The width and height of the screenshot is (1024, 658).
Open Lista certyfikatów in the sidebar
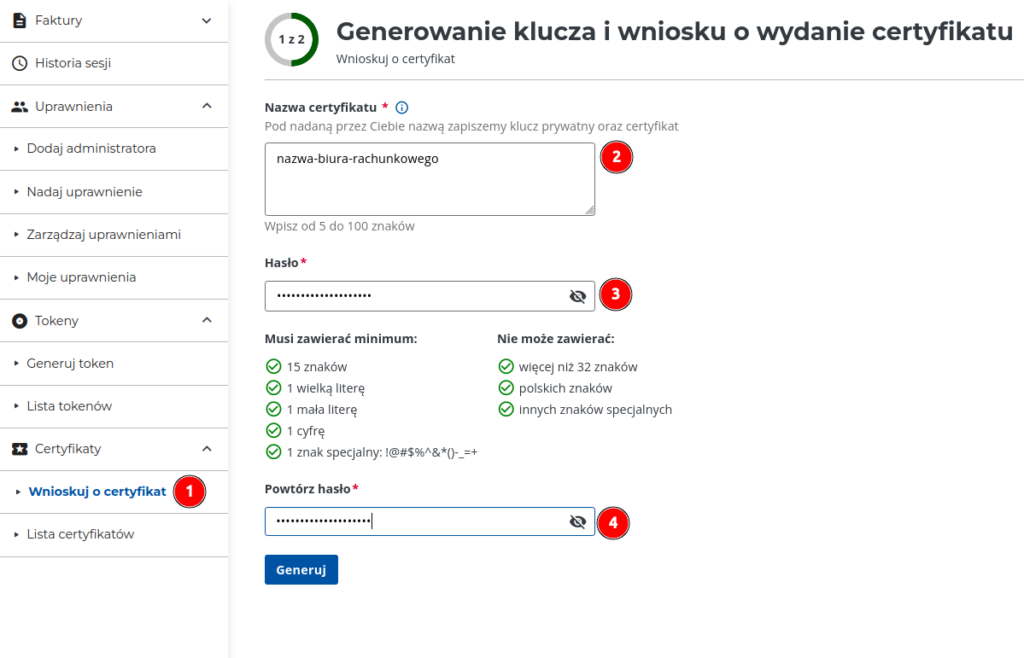(80, 535)
